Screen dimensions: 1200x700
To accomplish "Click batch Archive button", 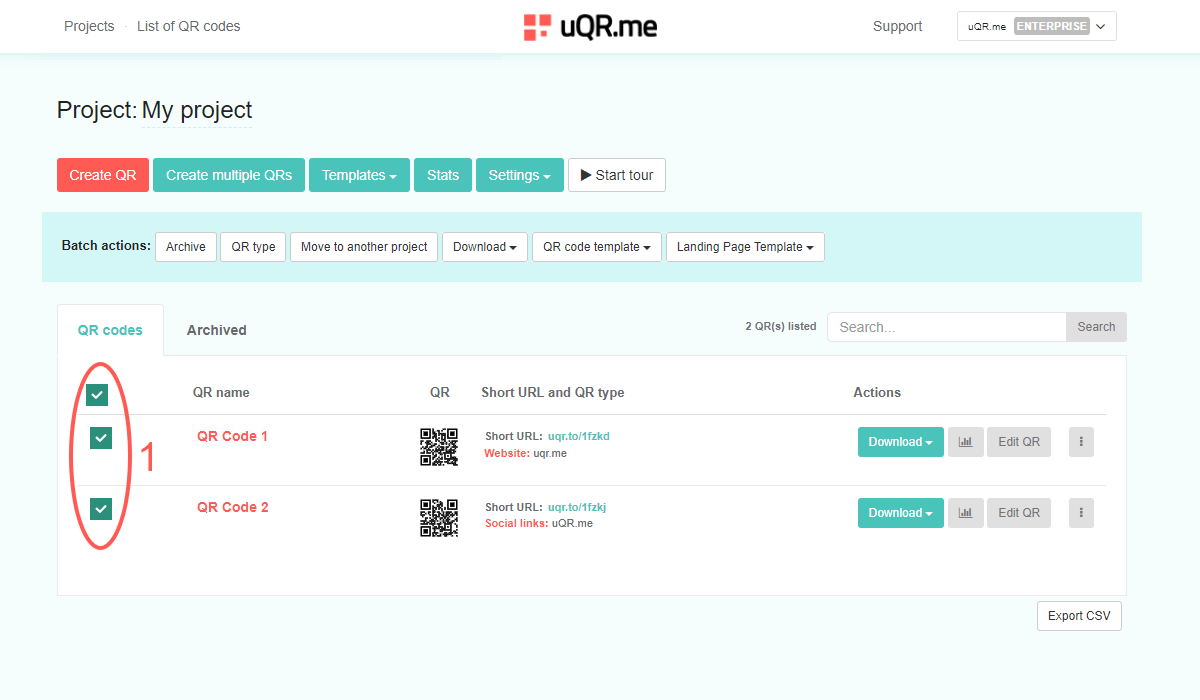I will (x=186, y=247).
